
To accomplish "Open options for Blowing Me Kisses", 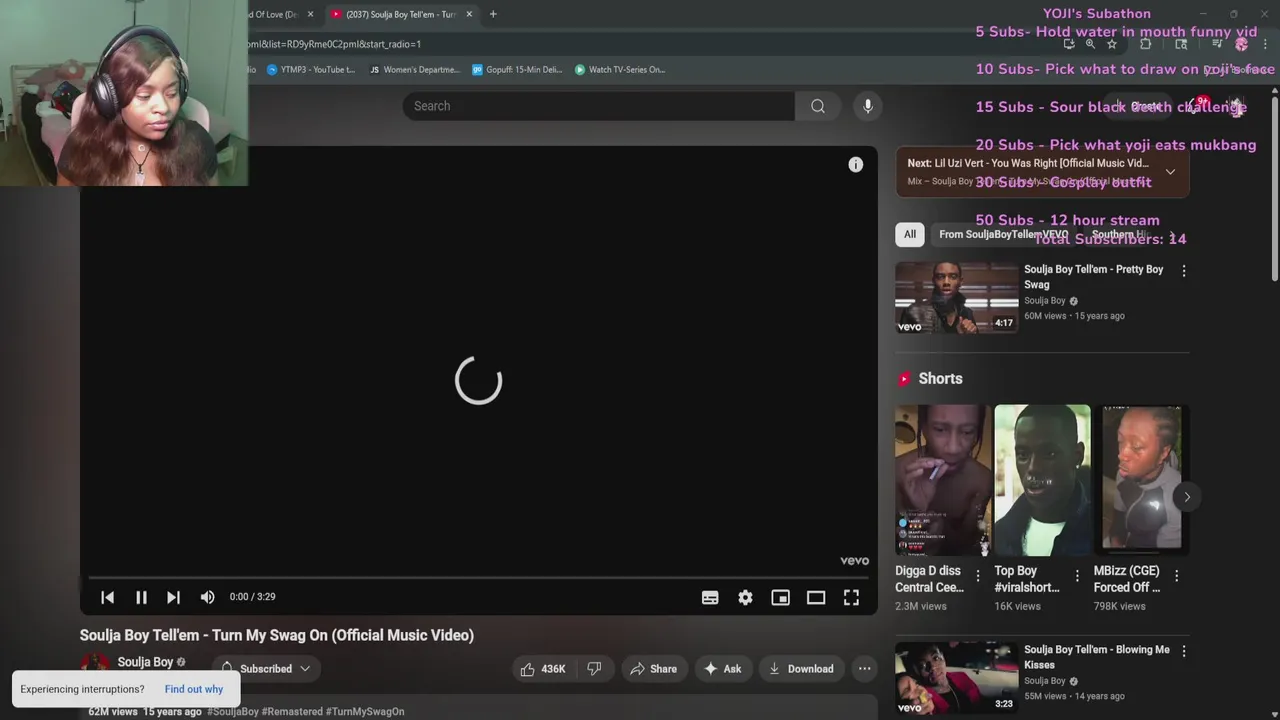I will [x=1184, y=651].
